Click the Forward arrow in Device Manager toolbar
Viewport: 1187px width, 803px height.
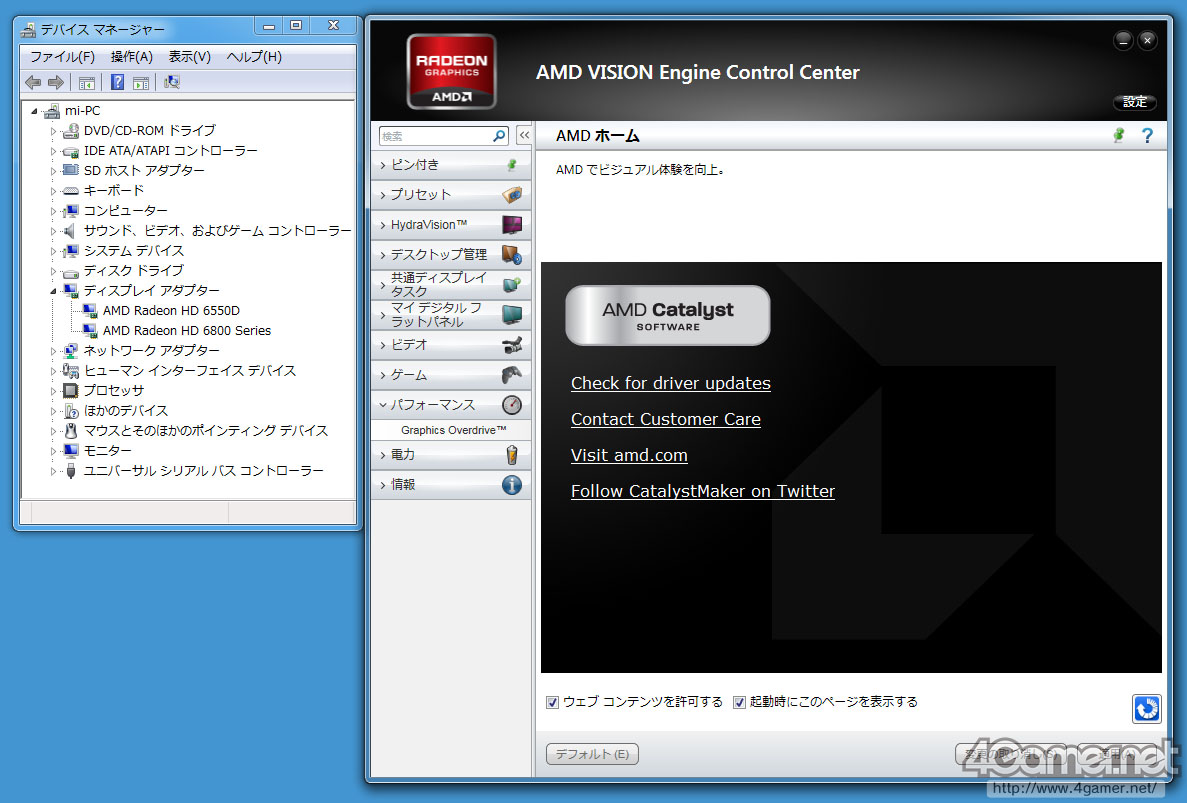(56, 82)
